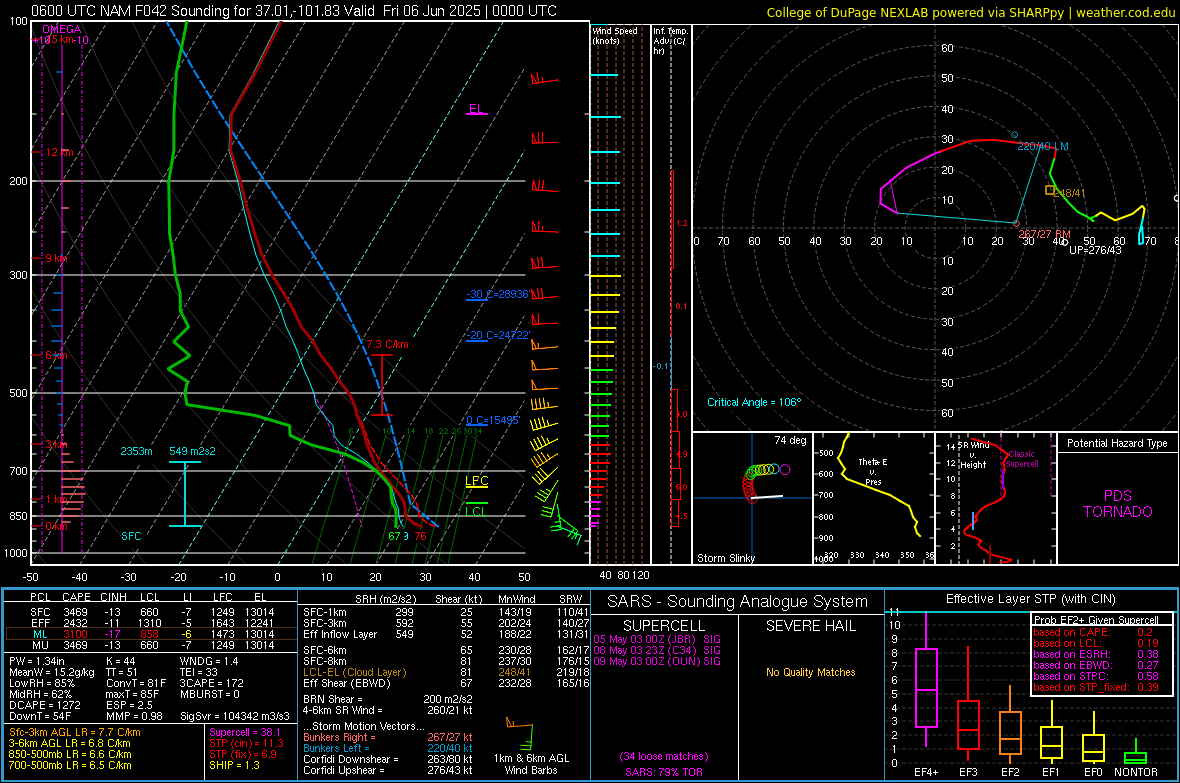Click the SHIP = 1.3 value
The height and width of the screenshot is (783, 1180).
click(234, 765)
